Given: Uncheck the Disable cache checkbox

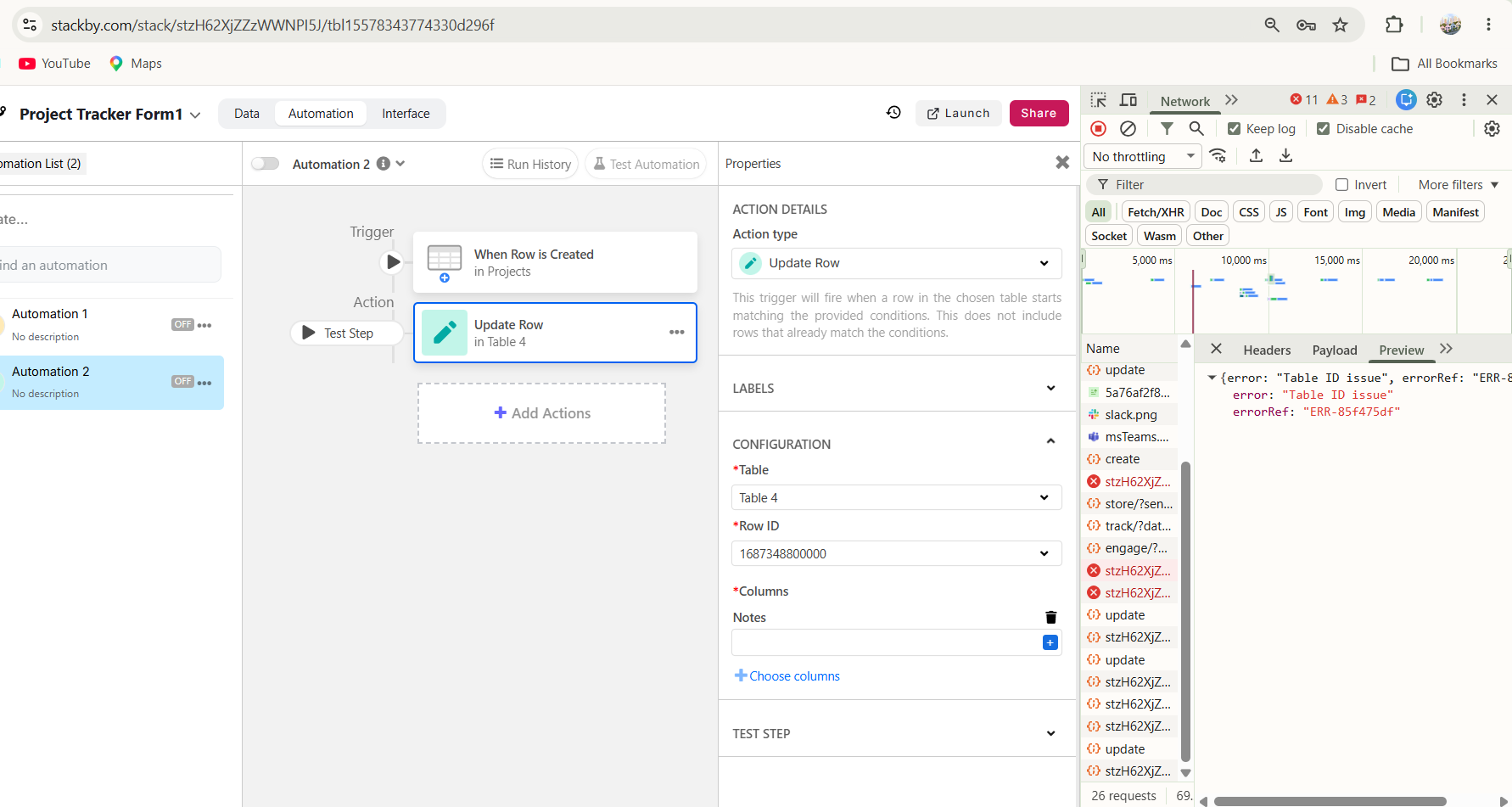Looking at the screenshot, I should 1323,129.
